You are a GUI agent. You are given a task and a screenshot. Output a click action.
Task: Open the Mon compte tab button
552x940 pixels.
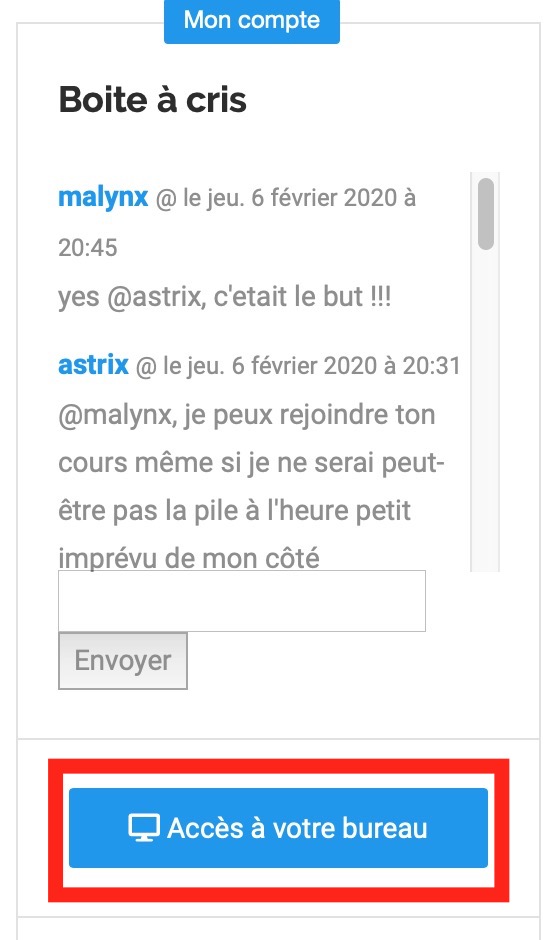tap(252, 22)
